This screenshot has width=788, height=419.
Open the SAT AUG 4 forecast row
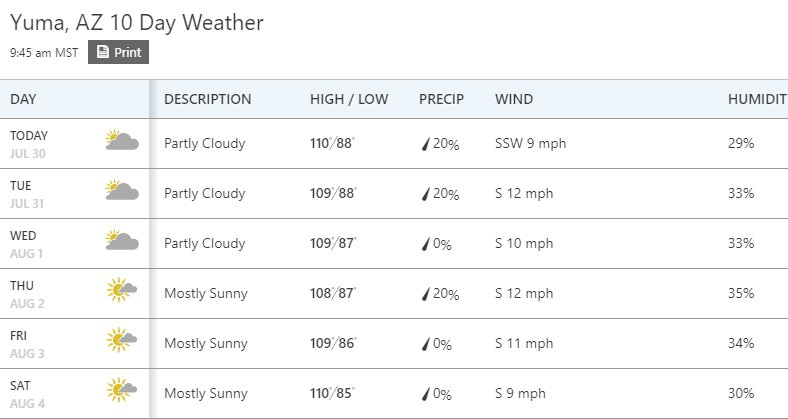(394, 393)
